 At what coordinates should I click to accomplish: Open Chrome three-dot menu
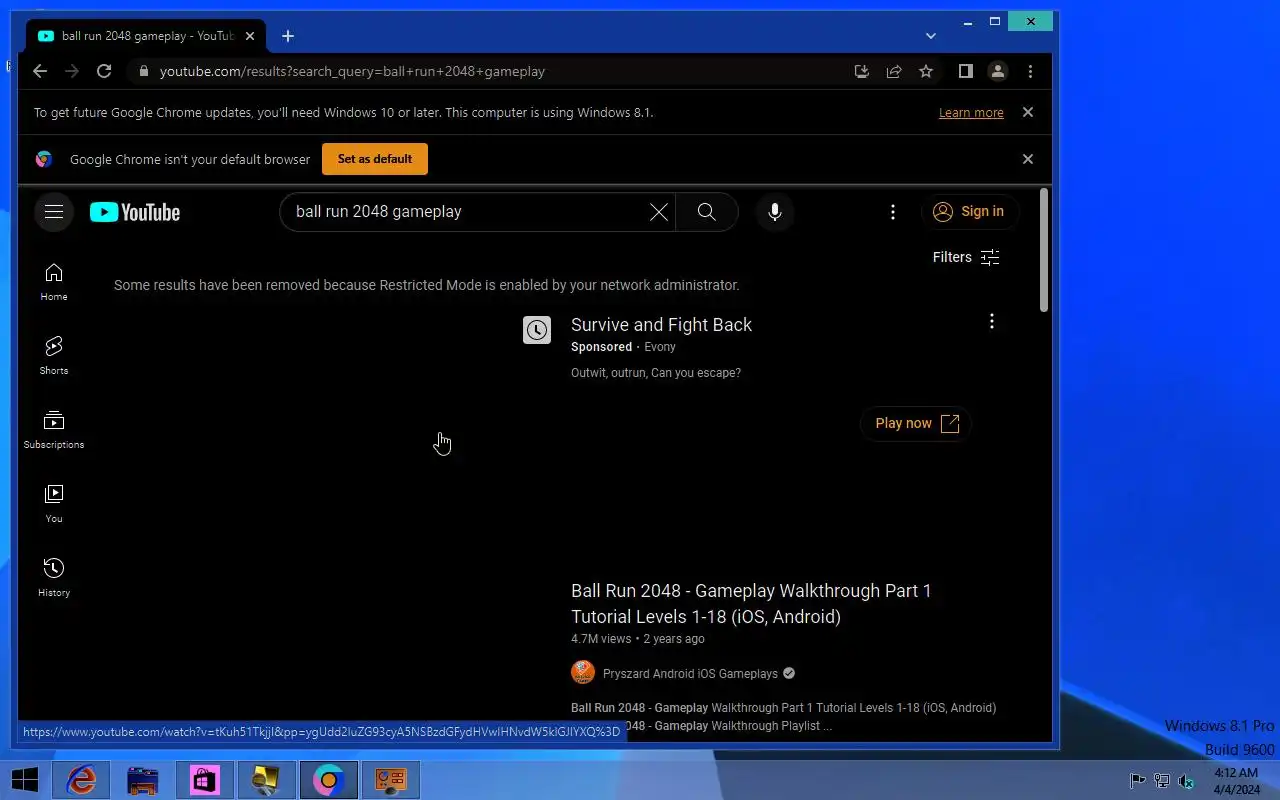tap(1030, 71)
